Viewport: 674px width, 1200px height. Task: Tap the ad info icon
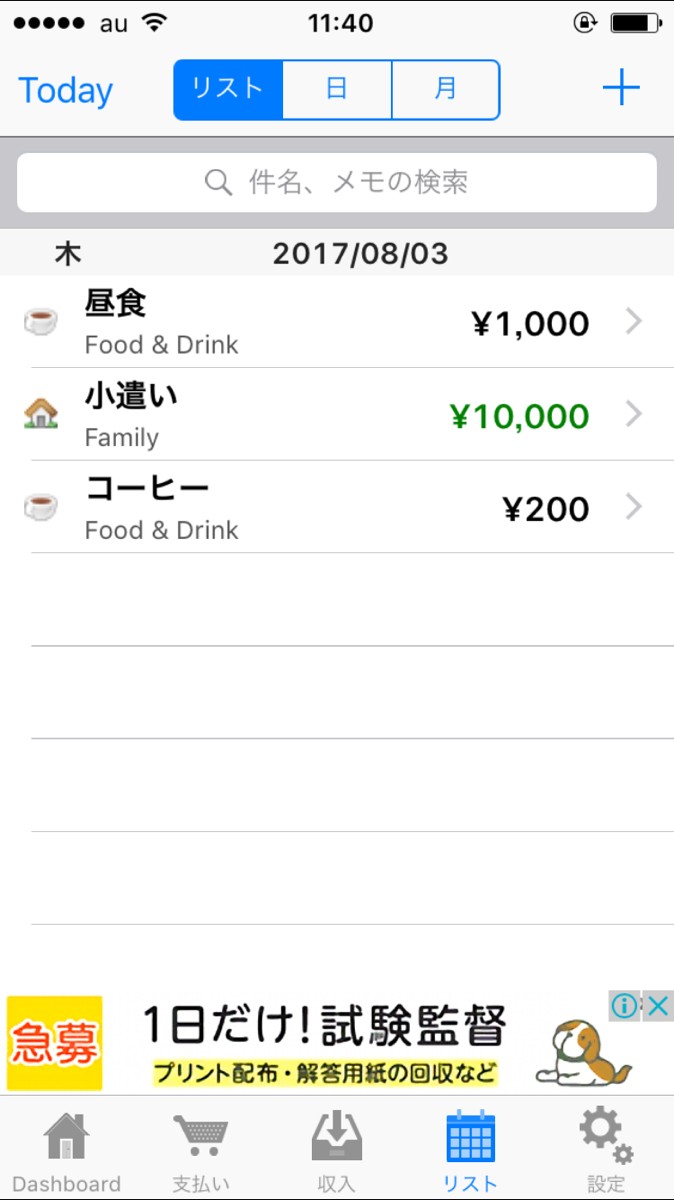[624, 1006]
